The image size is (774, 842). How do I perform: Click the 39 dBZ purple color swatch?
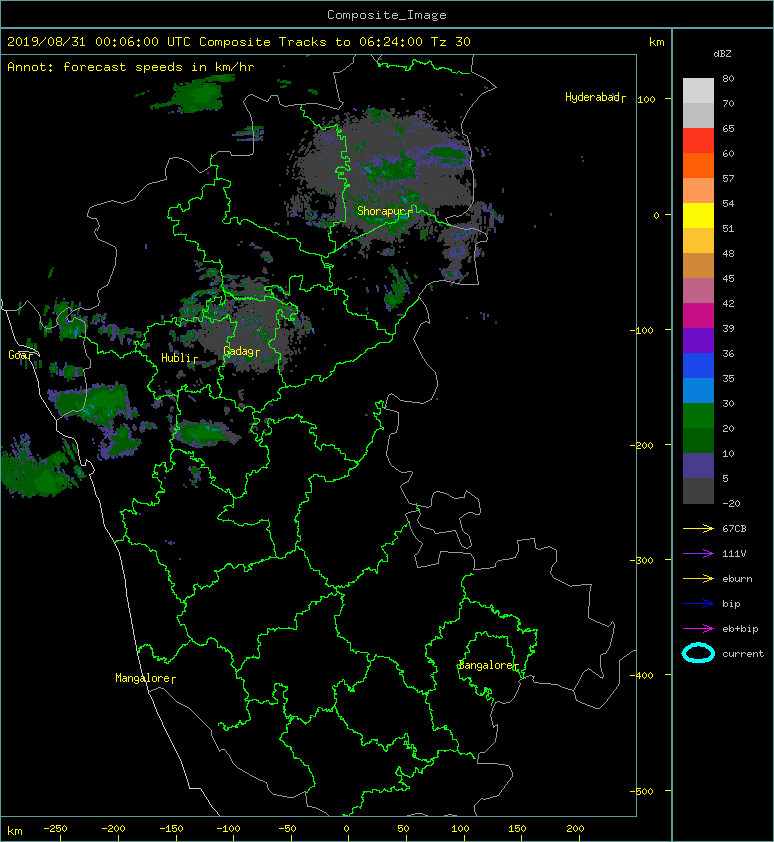pyautogui.click(x=698, y=340)
